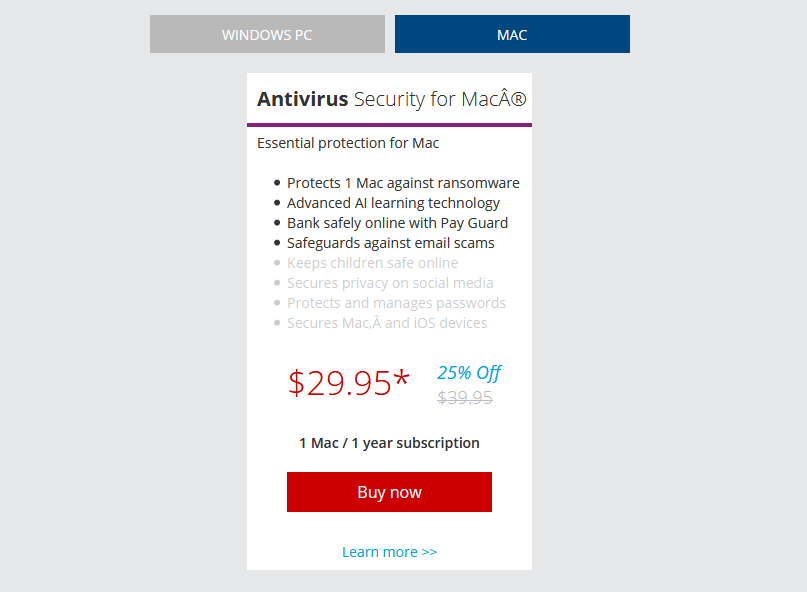Click the Antivirus Security for Mac heading
This screenshot has height=592, width=807.
click(x=388, y=99)
